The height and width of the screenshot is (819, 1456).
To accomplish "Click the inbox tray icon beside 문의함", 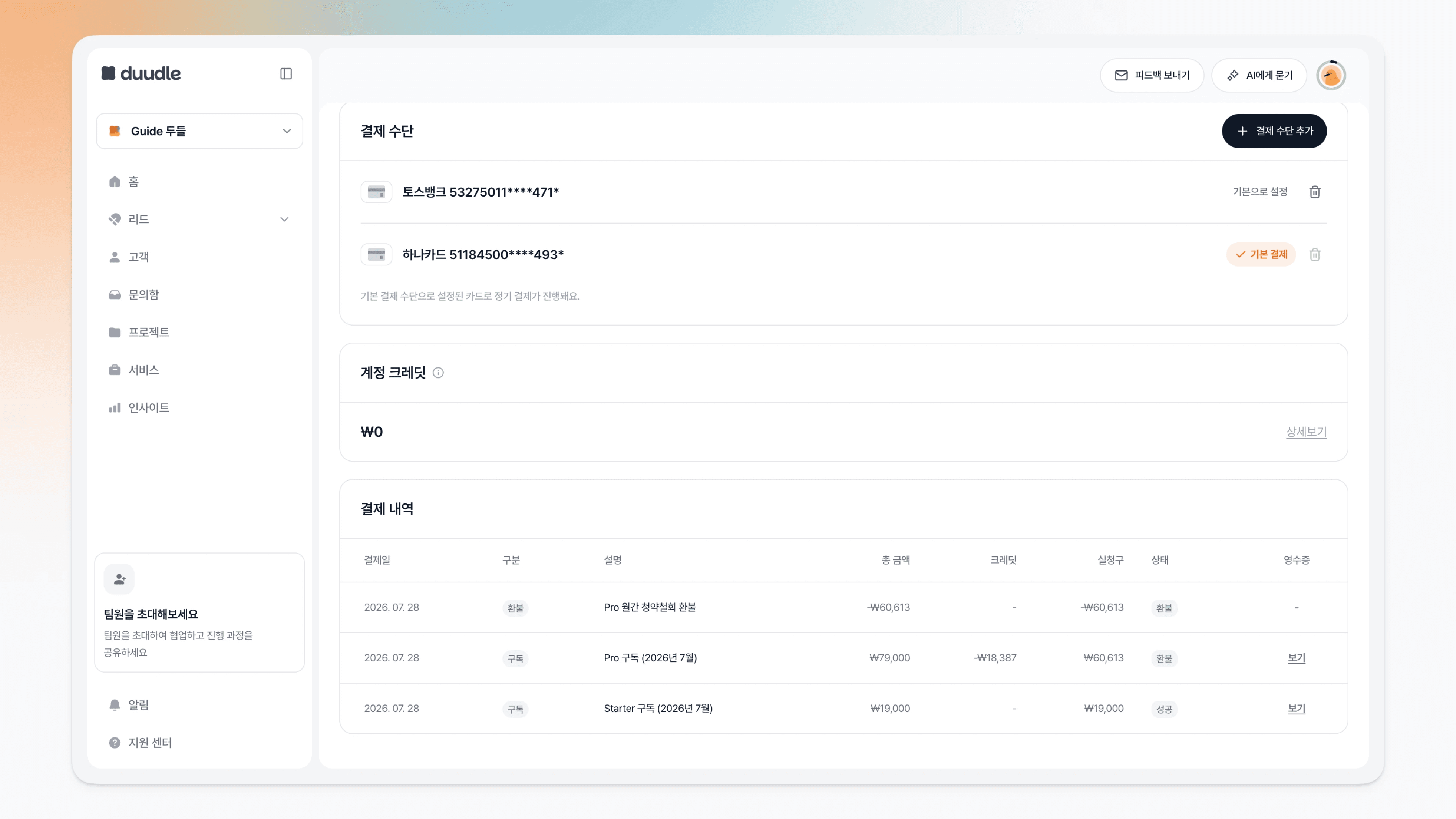I will point(115,295).
